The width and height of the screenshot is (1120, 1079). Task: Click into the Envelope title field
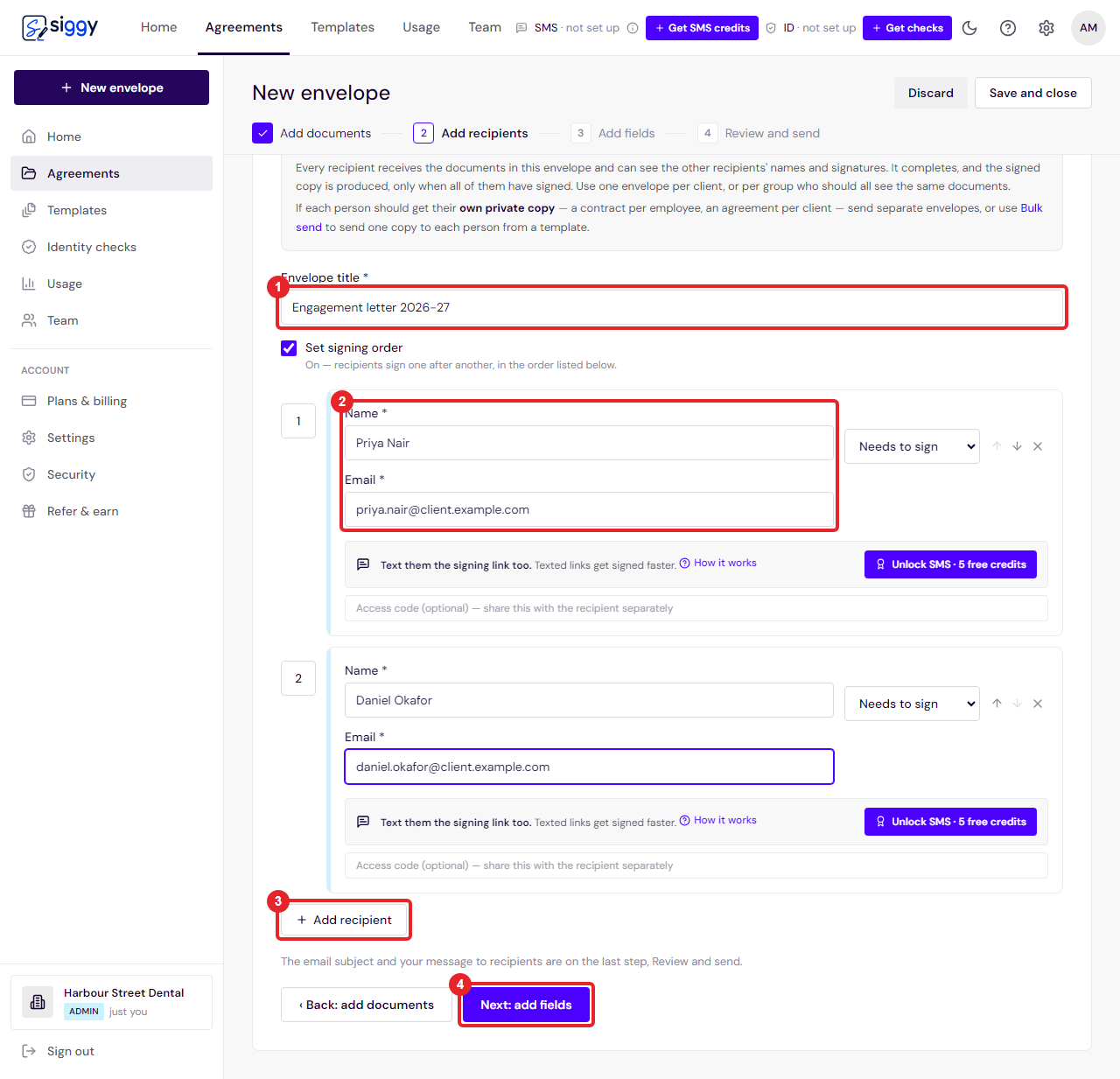[671, 307]
